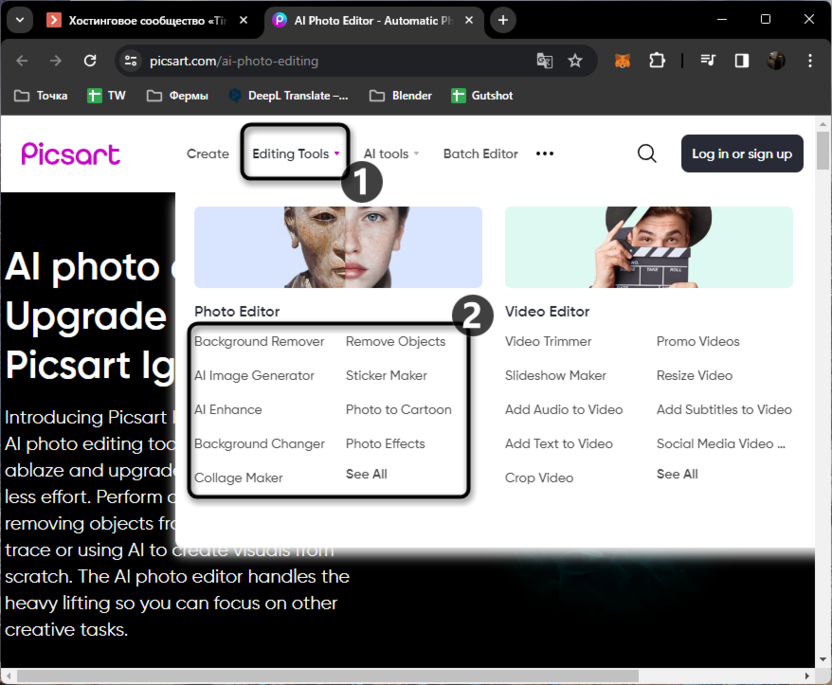Open a new browser tab

503,20
